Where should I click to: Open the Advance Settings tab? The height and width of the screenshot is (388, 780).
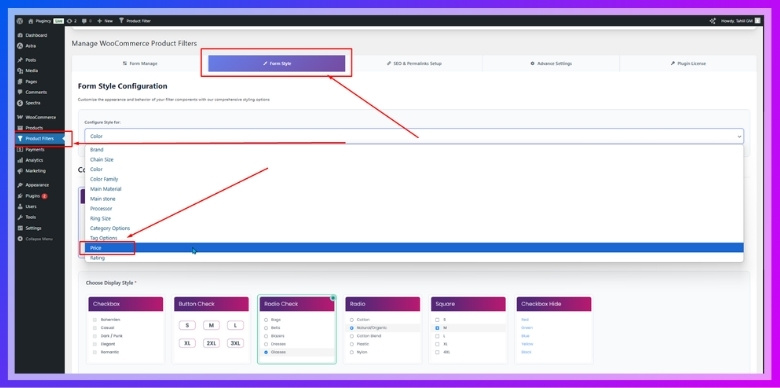click(x=551, y=64)
